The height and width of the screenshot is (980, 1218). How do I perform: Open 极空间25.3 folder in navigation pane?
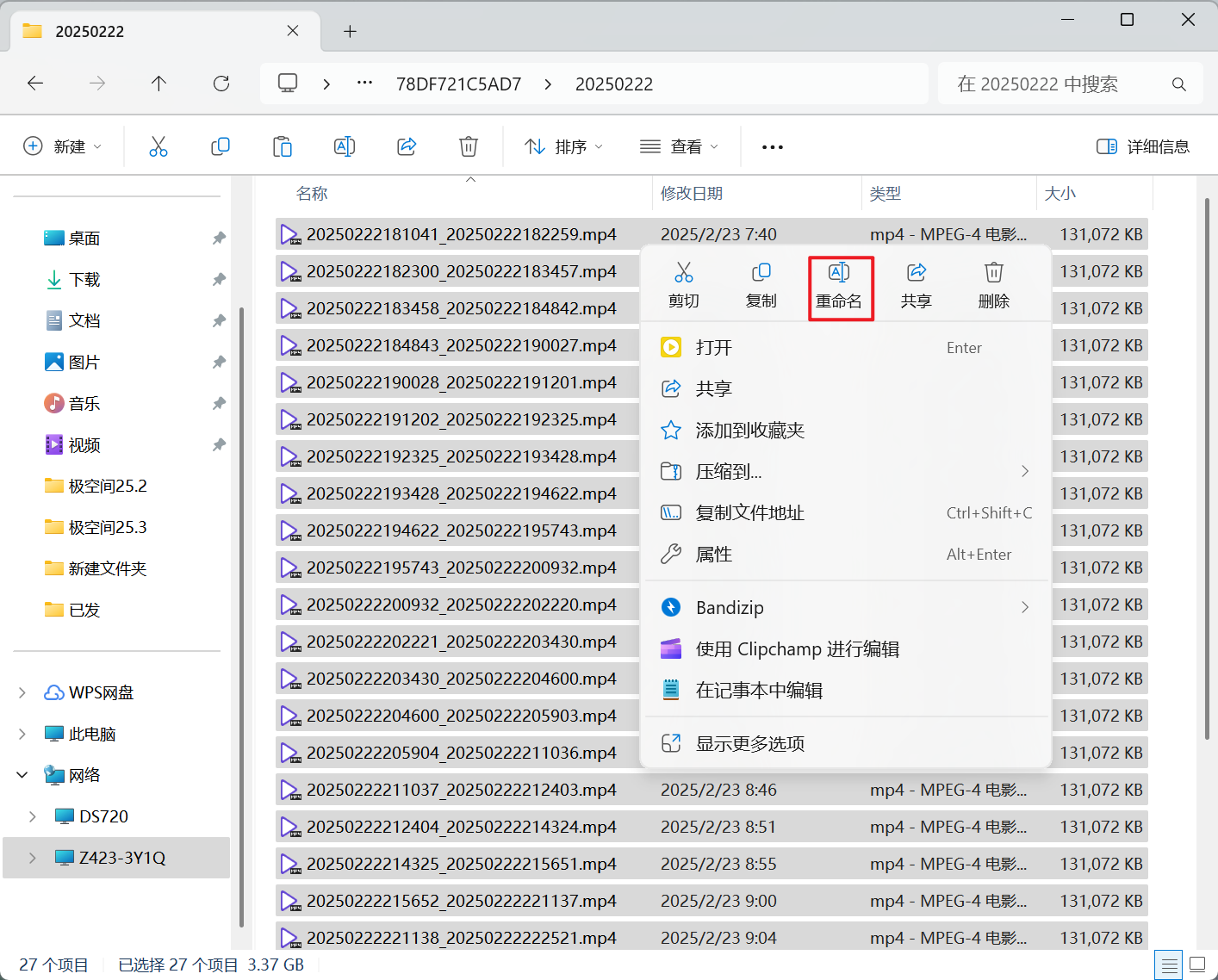click(x=96, y=528)
